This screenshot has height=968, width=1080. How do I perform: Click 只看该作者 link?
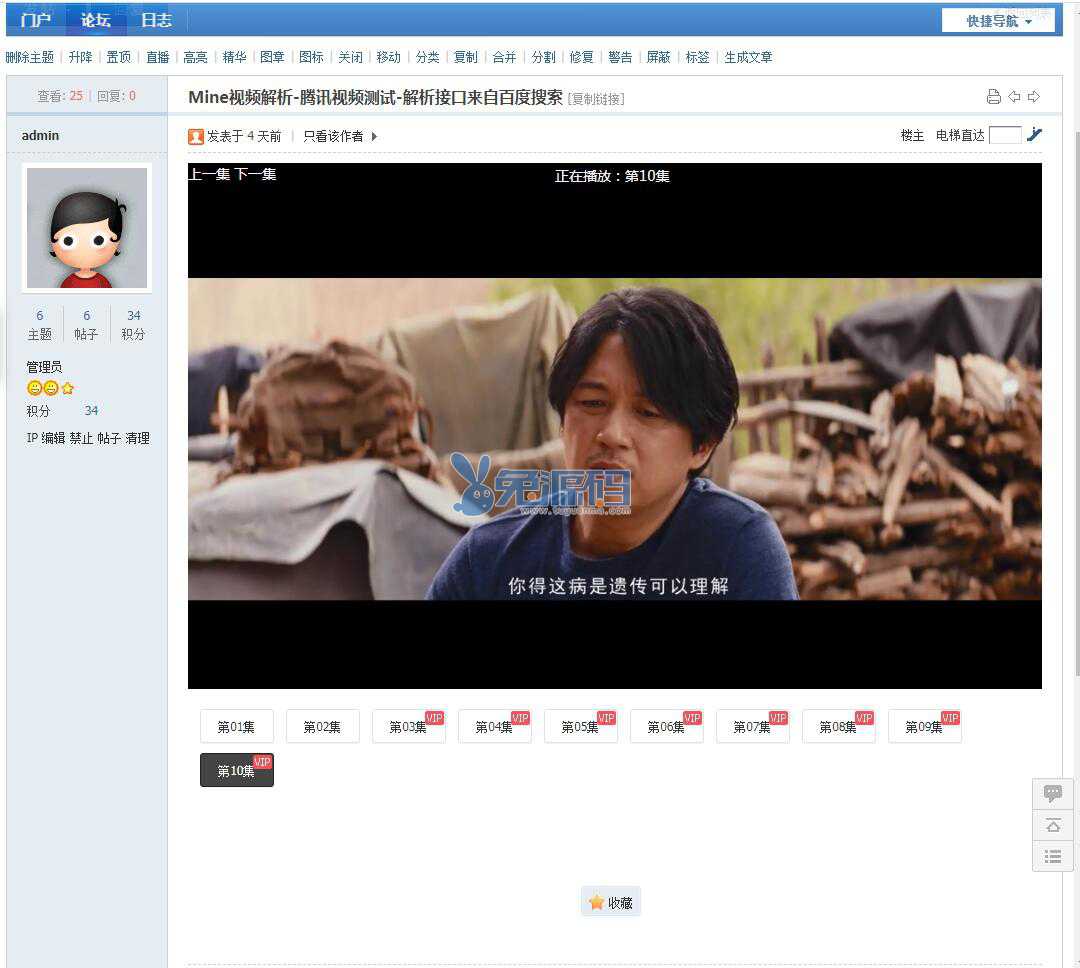[333, 136]
